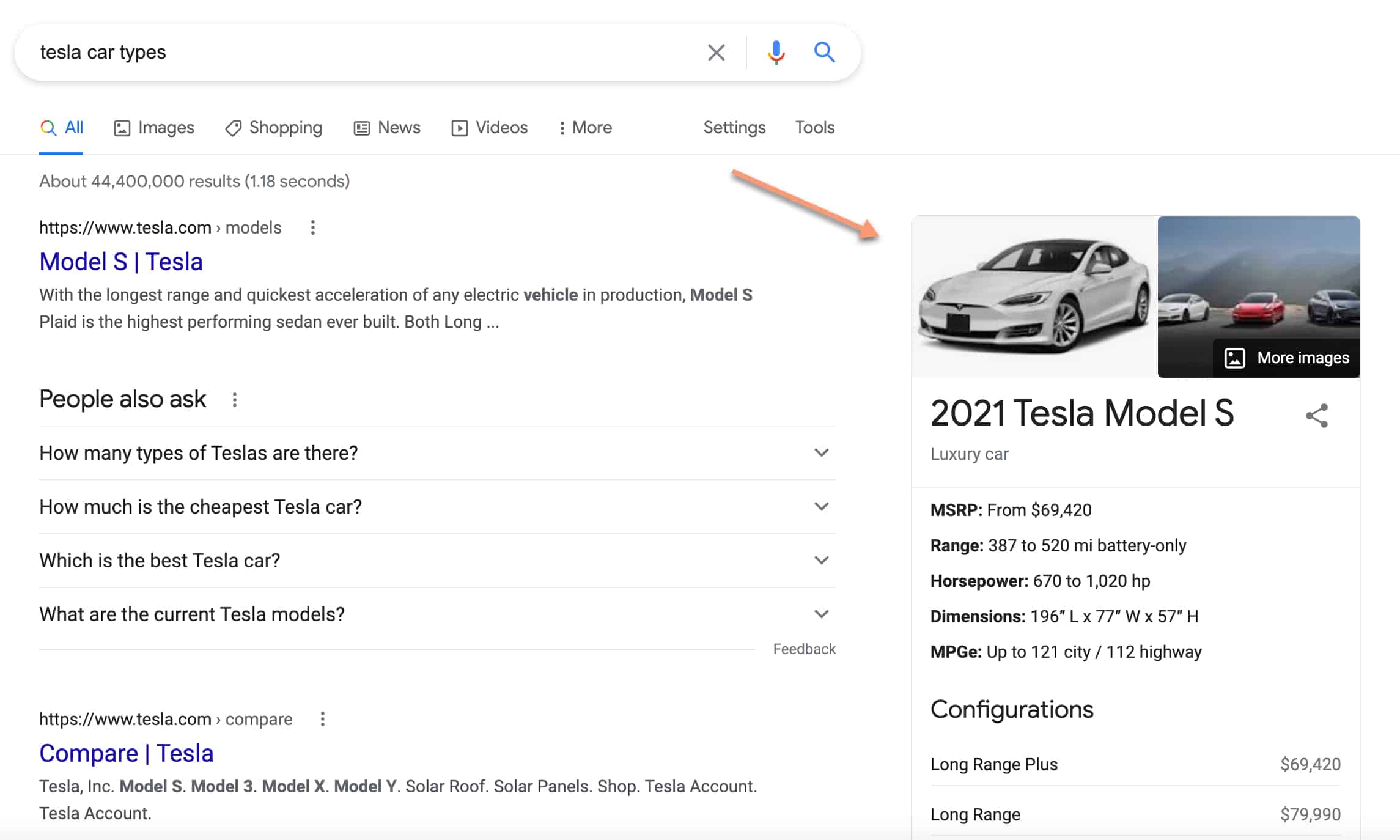Visit the tesla.com compare URL breadcrumb
Image resolution: width=1400 pixels, height=840 pixels.
166,719
